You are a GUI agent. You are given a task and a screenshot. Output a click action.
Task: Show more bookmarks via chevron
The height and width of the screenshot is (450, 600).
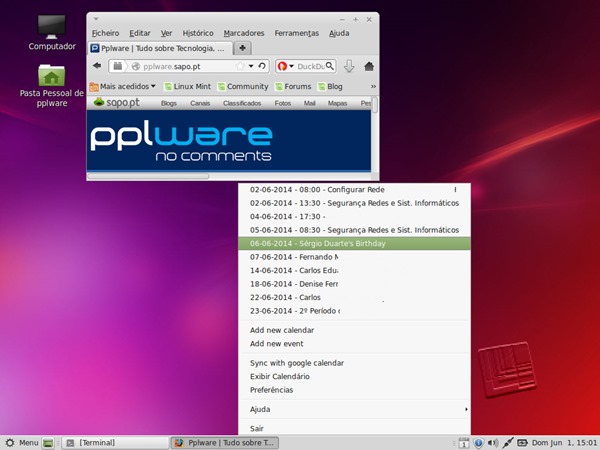click(x=373, y=86)
